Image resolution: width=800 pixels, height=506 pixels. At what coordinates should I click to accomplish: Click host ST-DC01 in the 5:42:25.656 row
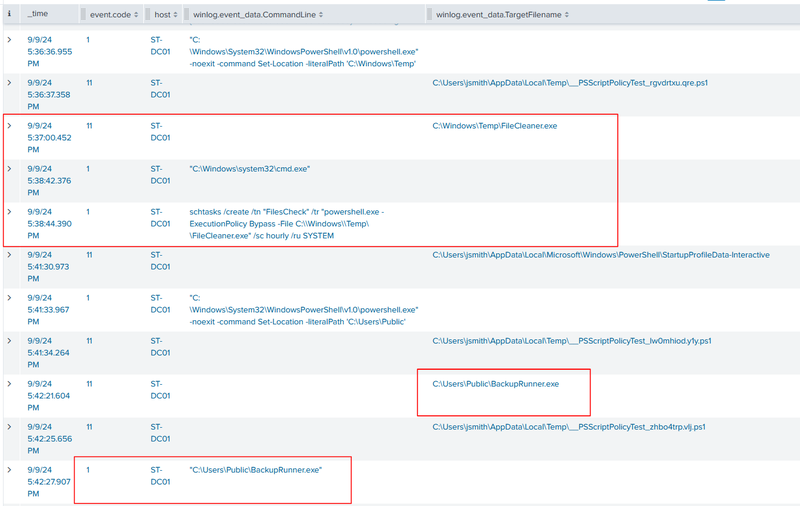point(160,433)
